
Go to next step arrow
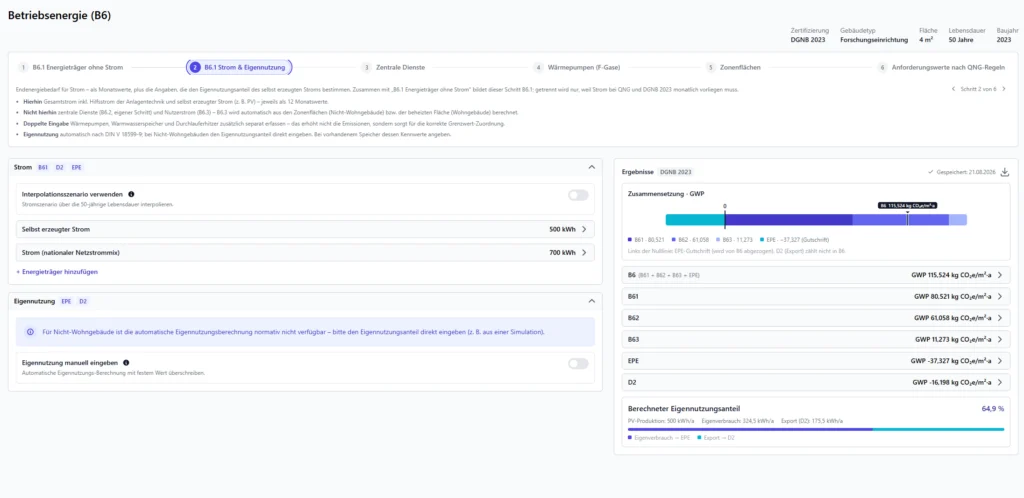[x=1002, y=89]
